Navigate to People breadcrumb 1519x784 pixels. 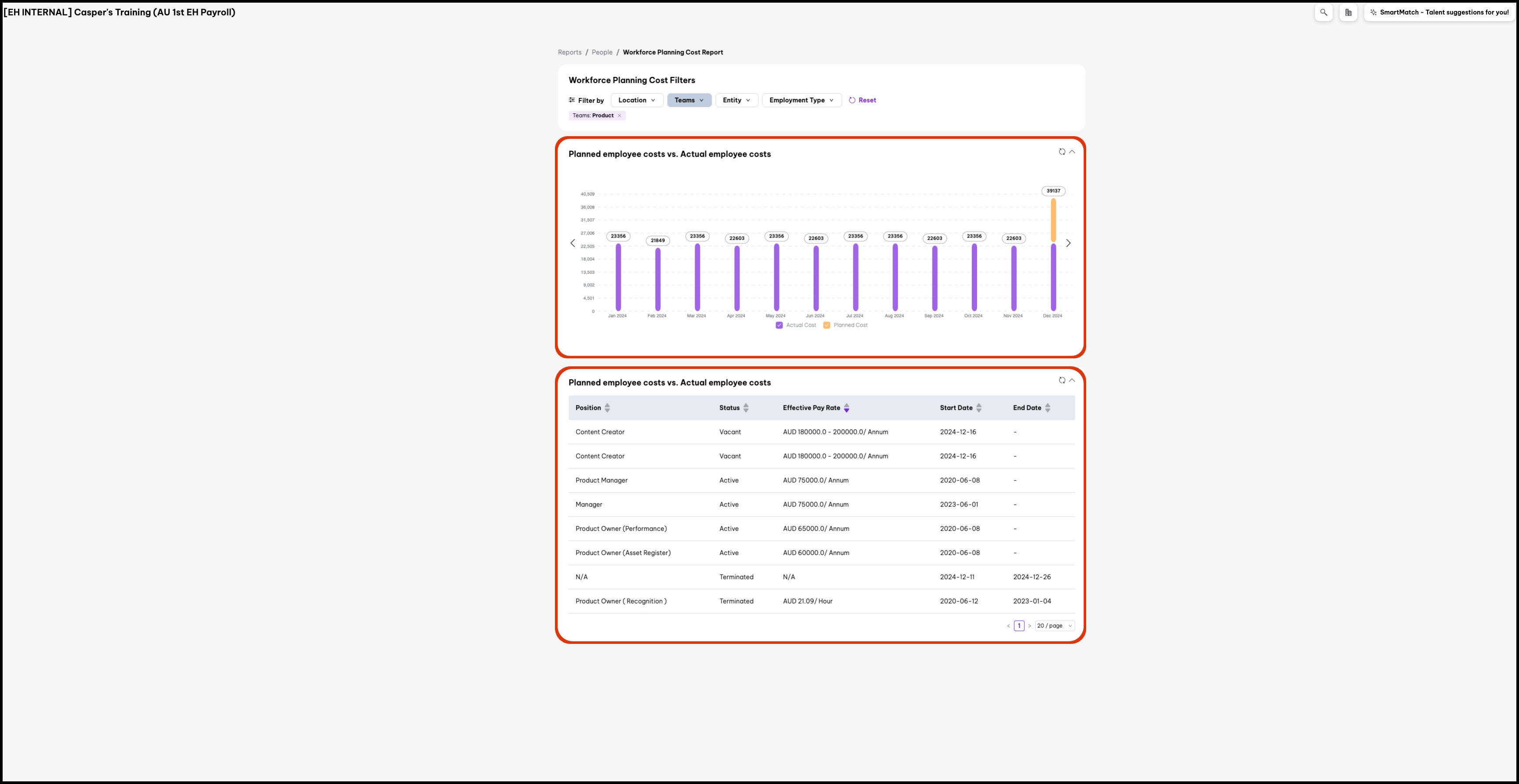(x=602, y=52)
